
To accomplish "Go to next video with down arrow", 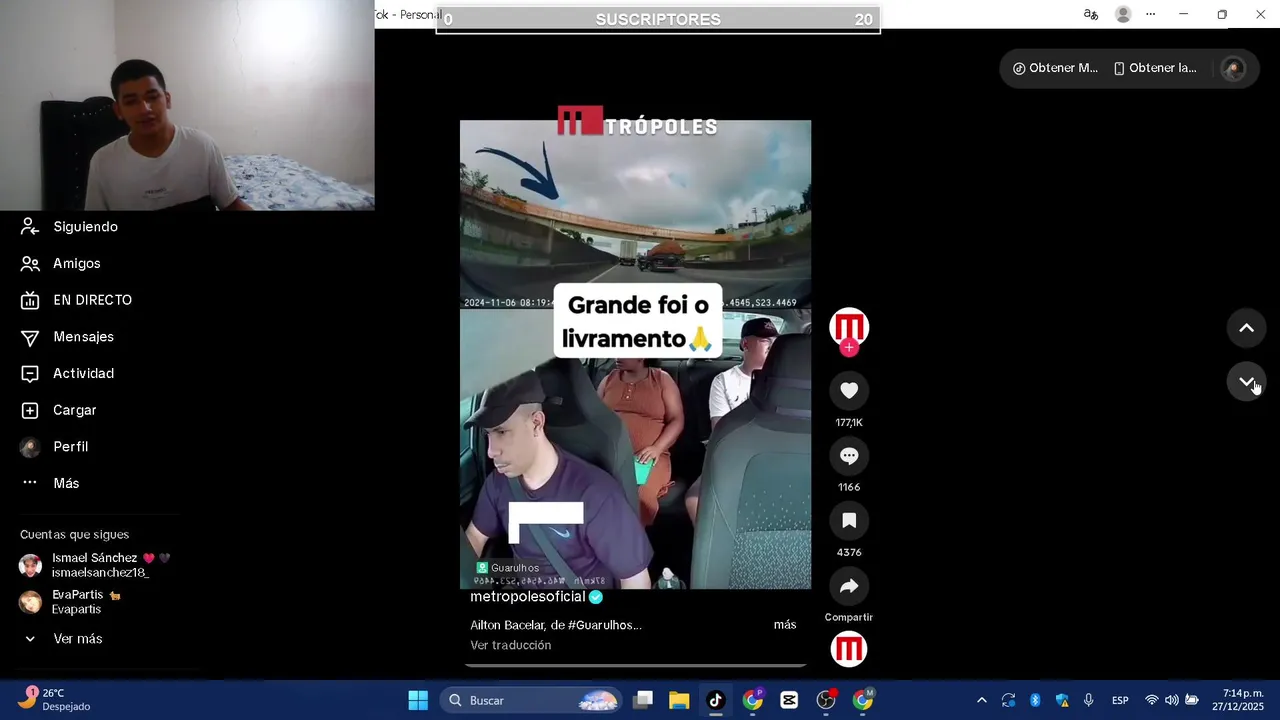I will click(x=1246, y=383).
